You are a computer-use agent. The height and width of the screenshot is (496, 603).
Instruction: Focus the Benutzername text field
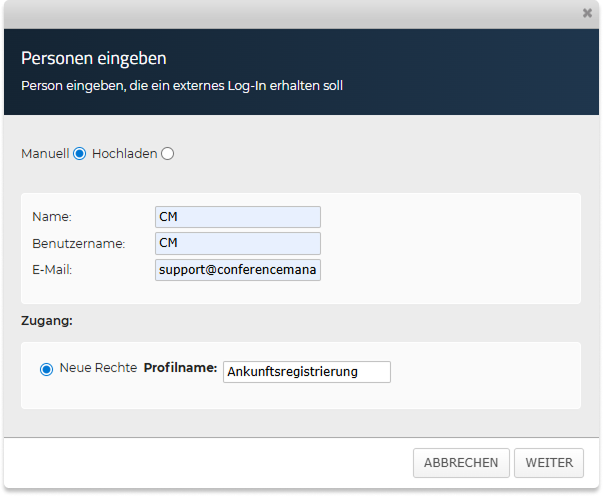tap(237, 243)
